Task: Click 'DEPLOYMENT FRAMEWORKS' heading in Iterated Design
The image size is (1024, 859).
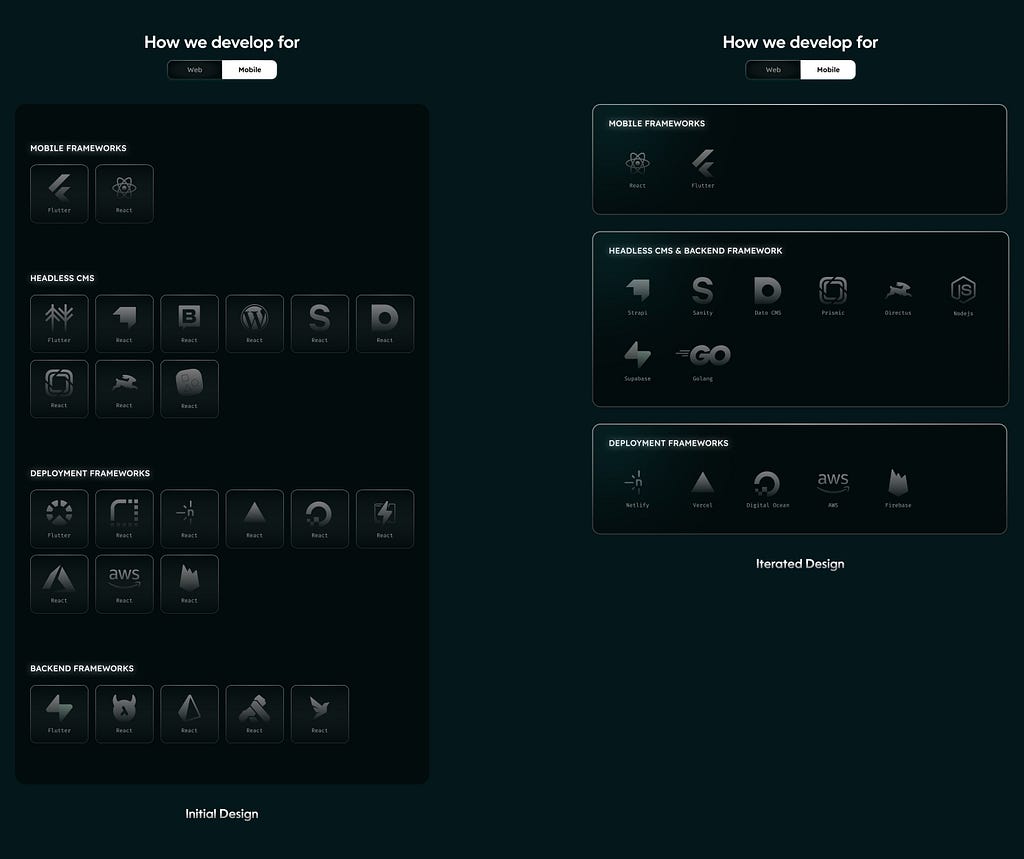Action: [x=668, y=443]
